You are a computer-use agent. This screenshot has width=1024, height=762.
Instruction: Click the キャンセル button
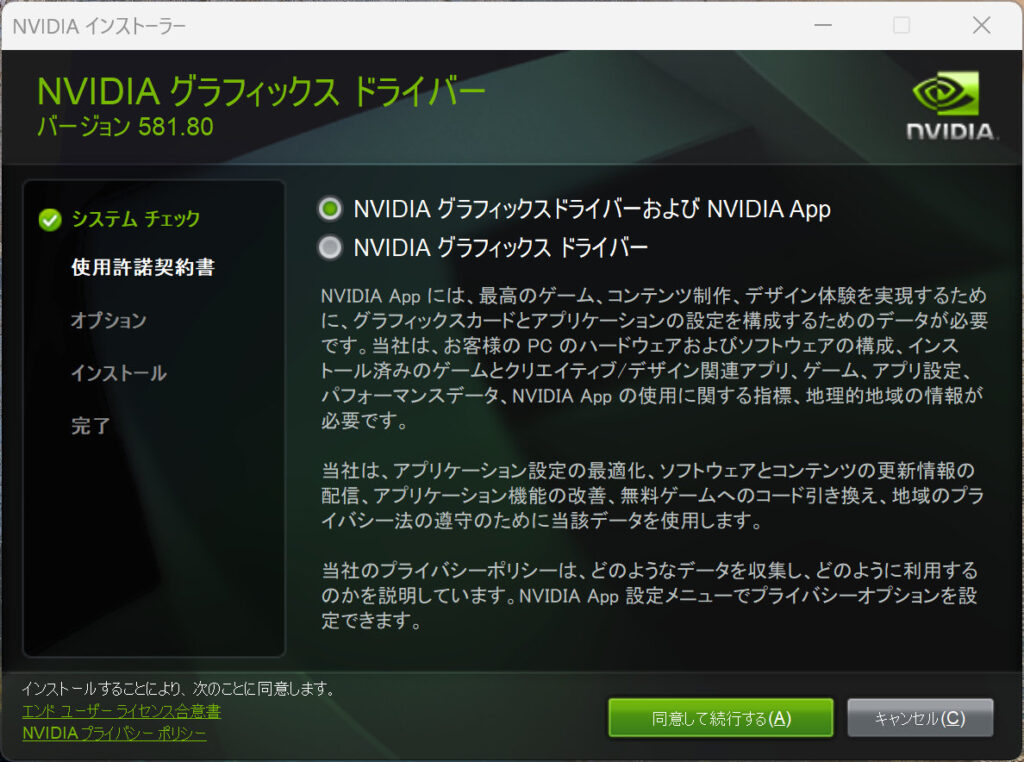920,717
